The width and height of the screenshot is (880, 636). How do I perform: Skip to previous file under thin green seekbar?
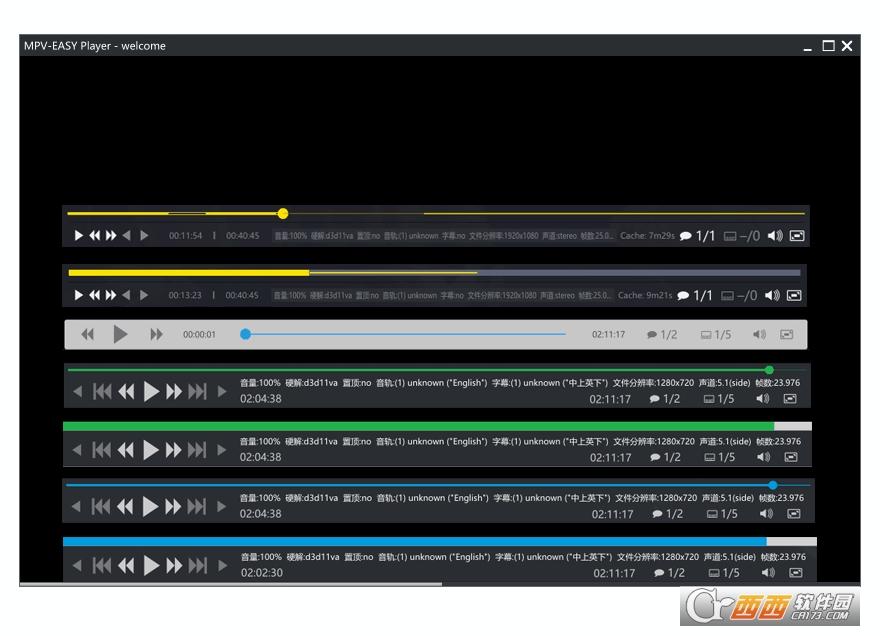(x=102, y=391)
